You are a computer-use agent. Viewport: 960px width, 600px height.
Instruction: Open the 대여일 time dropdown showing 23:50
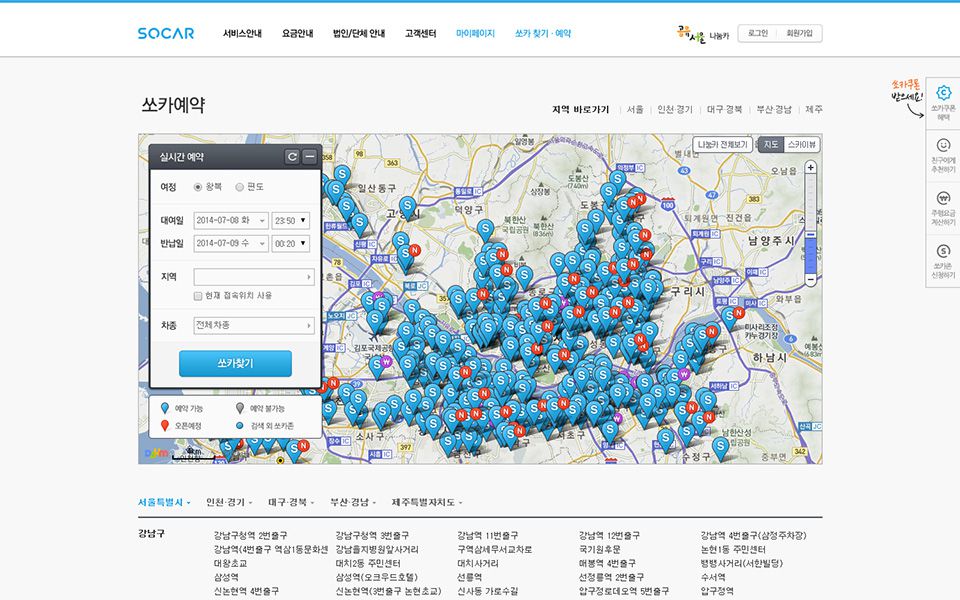291,220
